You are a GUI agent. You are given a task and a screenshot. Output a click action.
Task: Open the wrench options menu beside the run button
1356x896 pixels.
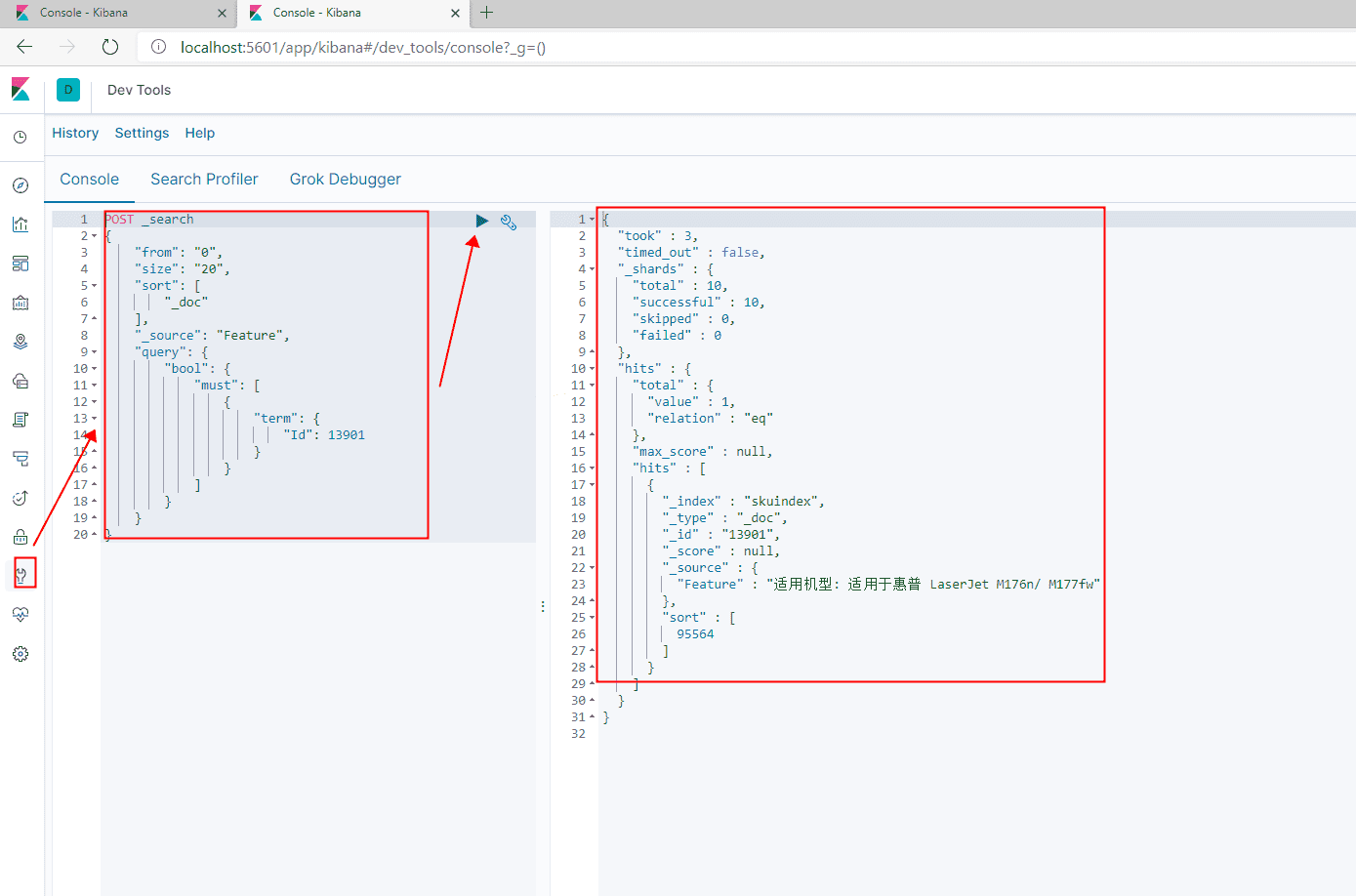pos(509,222)
